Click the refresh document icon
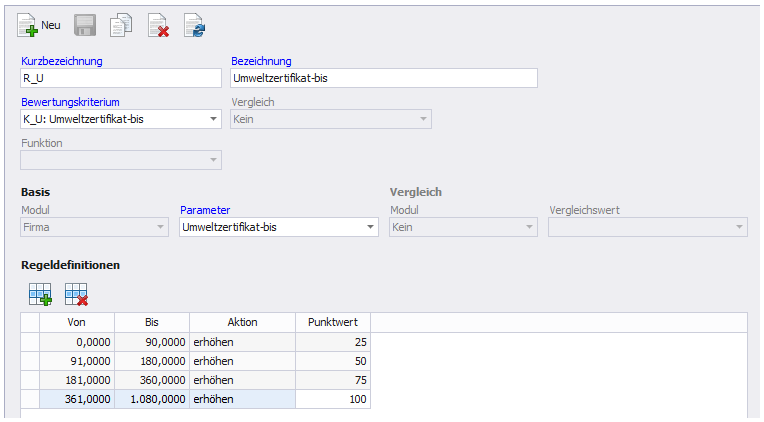The height and width of the screenshot is (422, 764). [x=194, y=25]
